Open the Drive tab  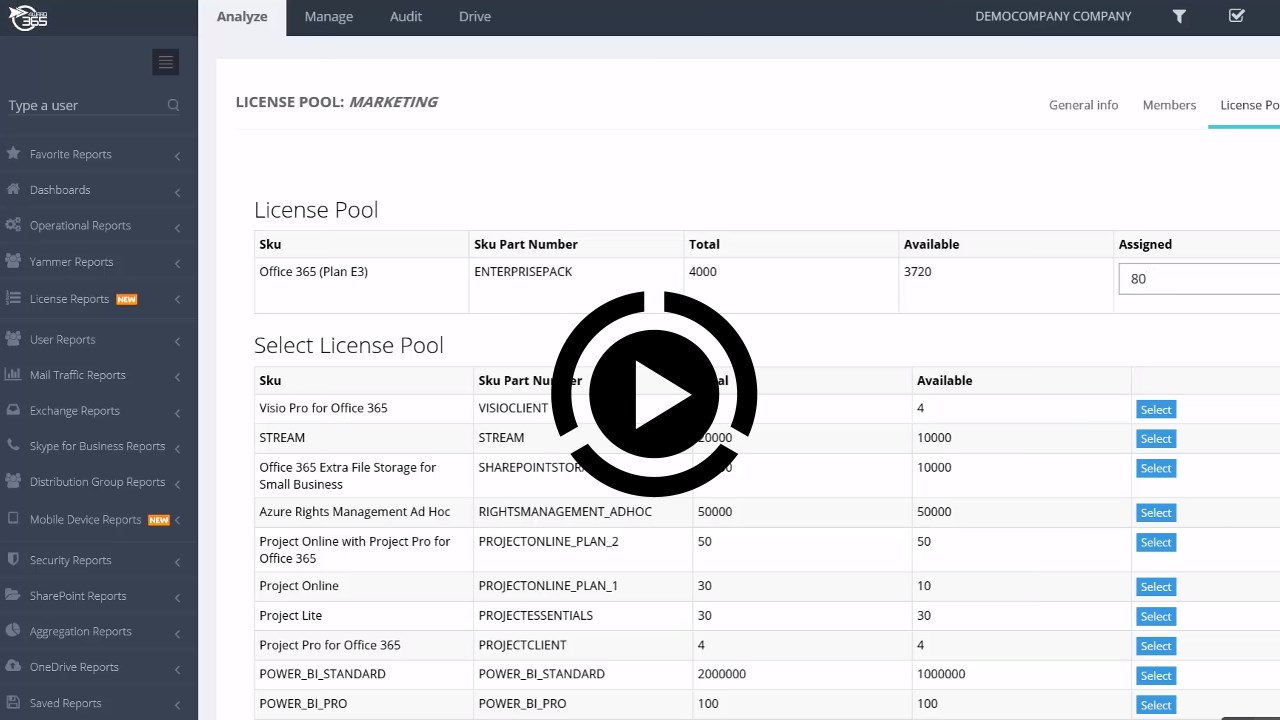tap(475, 17)
